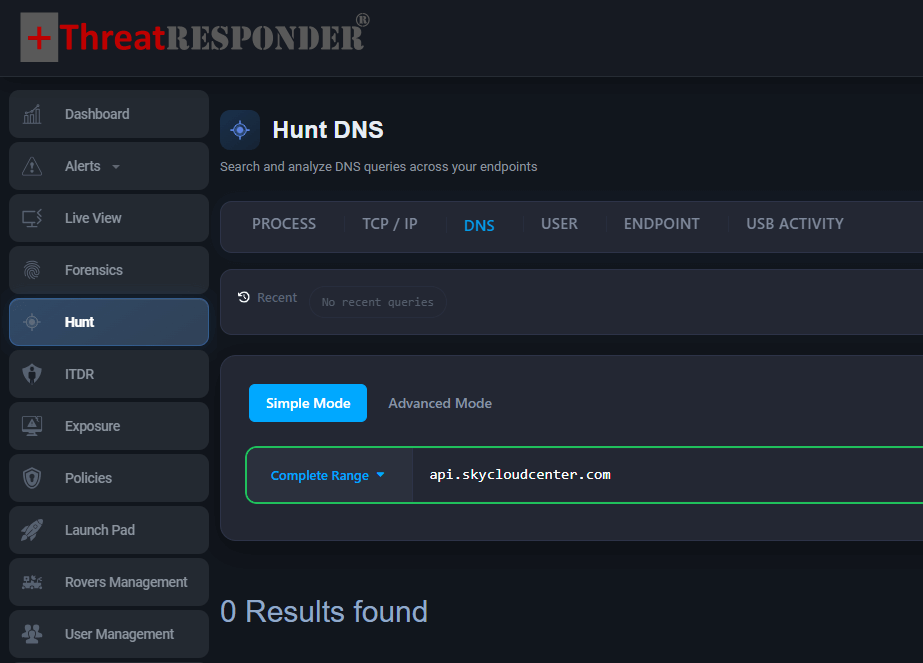This screenshot has height=663, width=923.
Task: Click the Live View monitor icon
Action: pos(31,218)
